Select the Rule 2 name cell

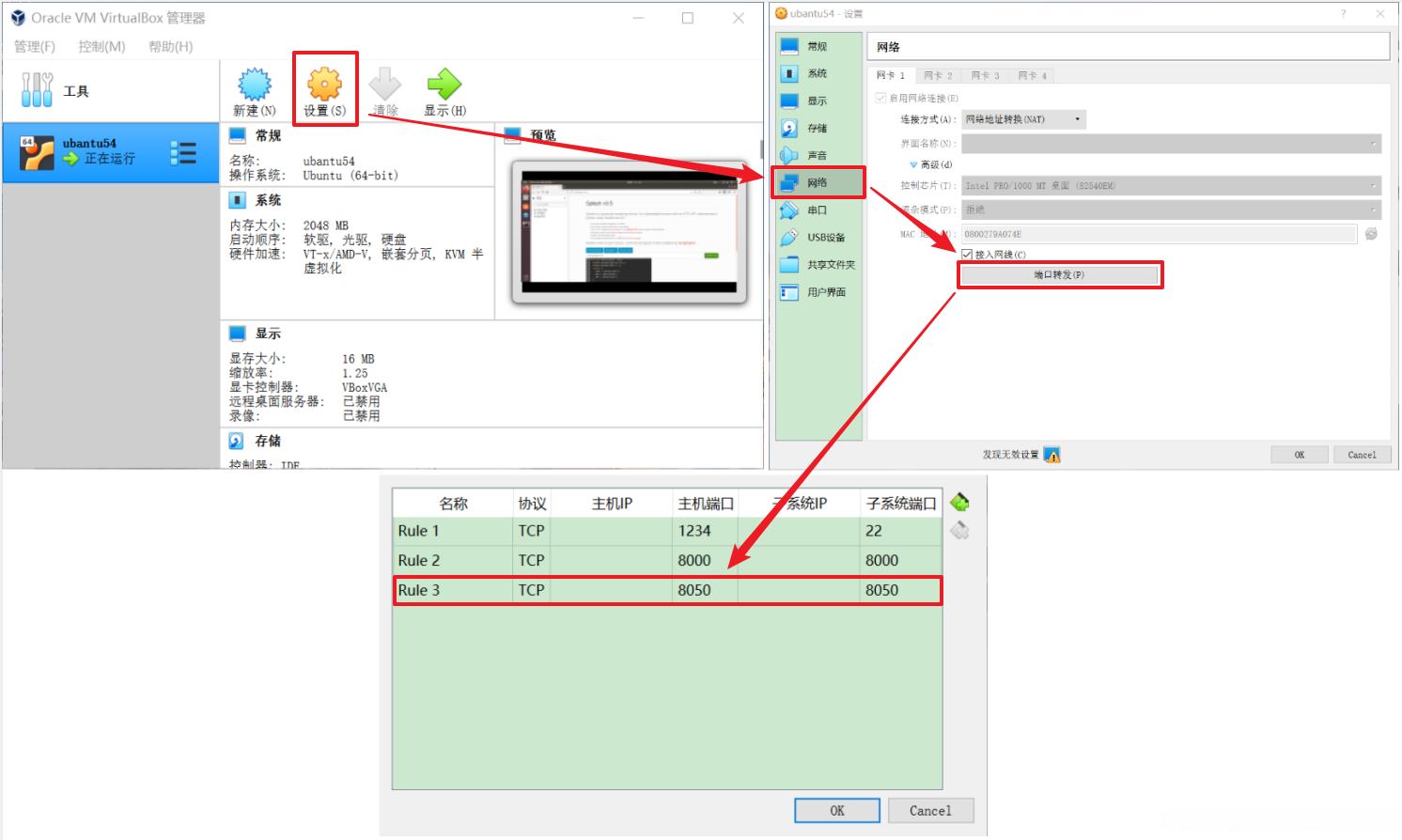tap(453, 560)
